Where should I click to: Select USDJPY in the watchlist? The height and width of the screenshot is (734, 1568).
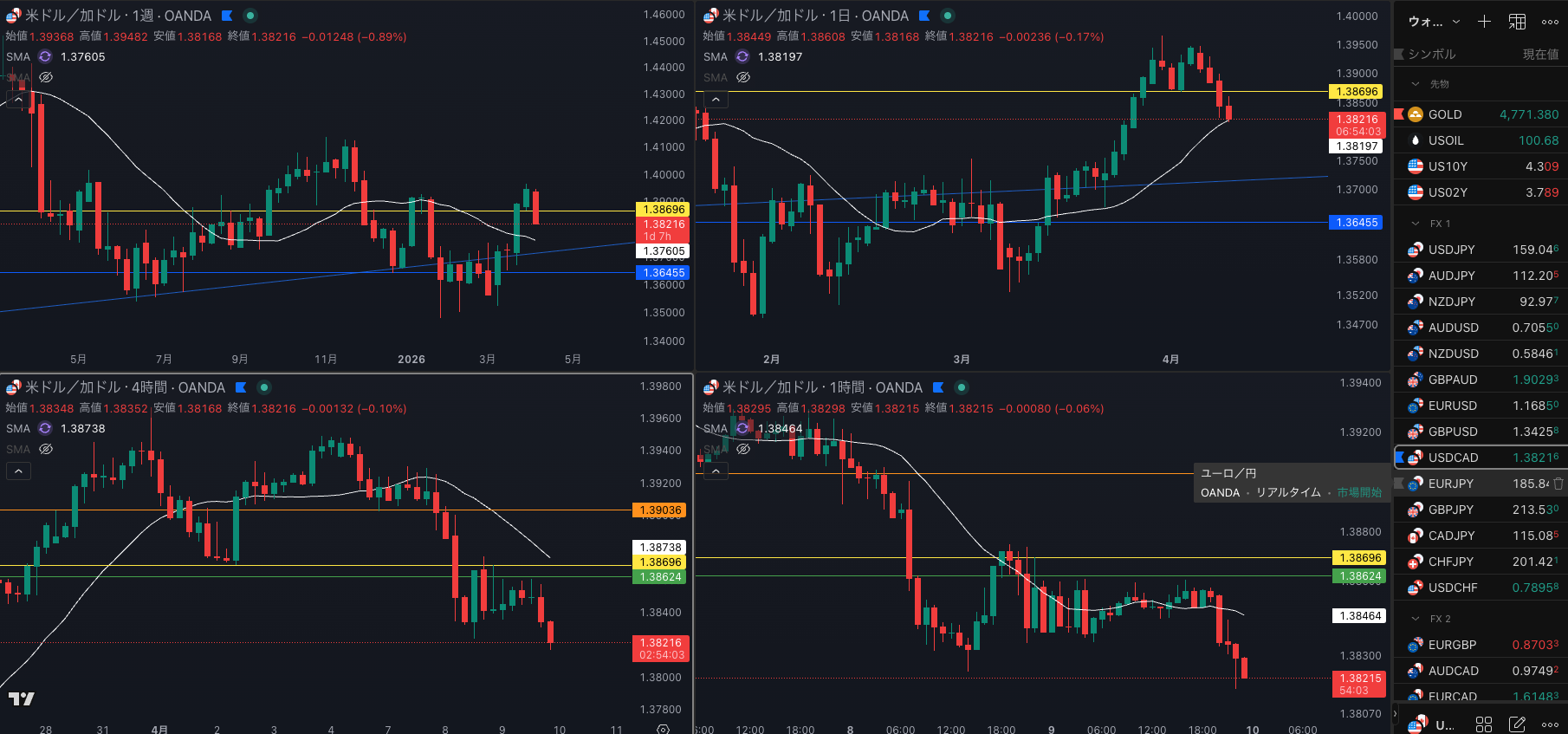coord(1451,250)
